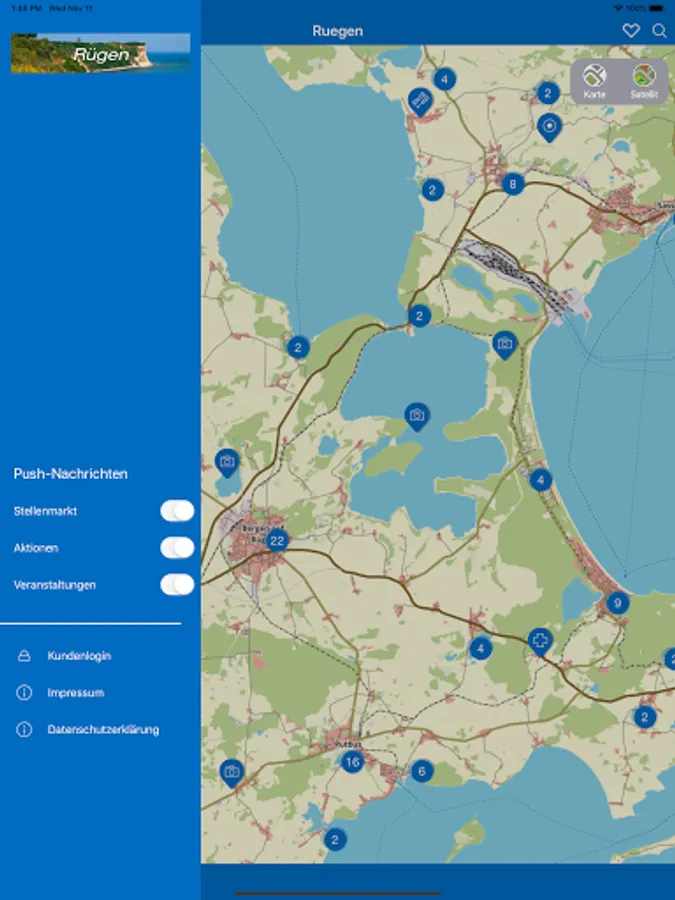
Task: Open search magnifier in header
Action: click(x=659, y=30)
